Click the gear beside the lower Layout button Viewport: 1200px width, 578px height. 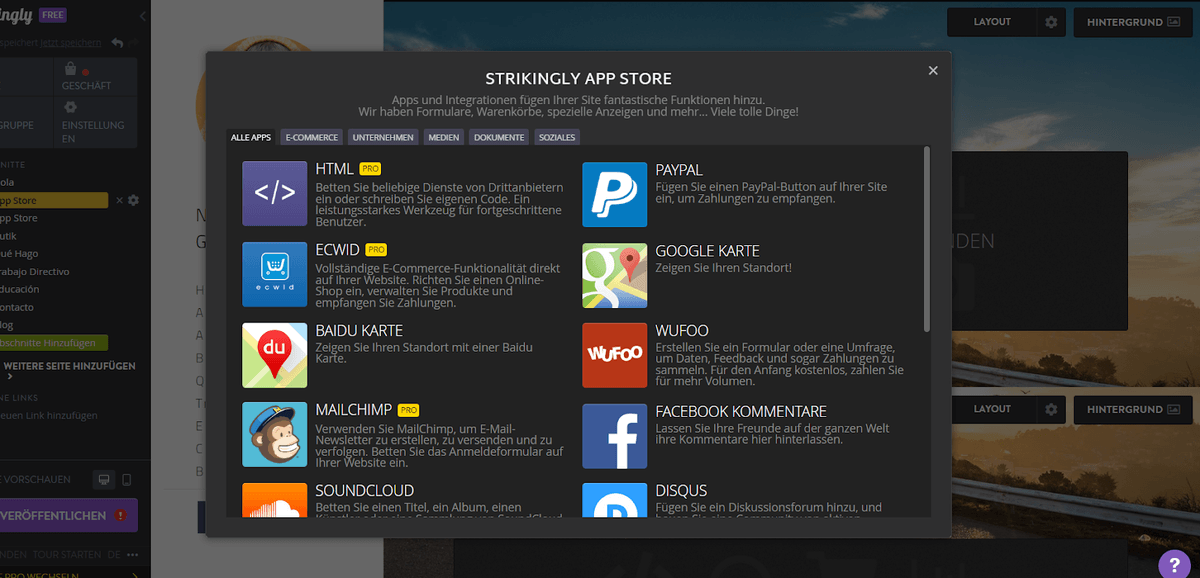(x=1051, y=409)
